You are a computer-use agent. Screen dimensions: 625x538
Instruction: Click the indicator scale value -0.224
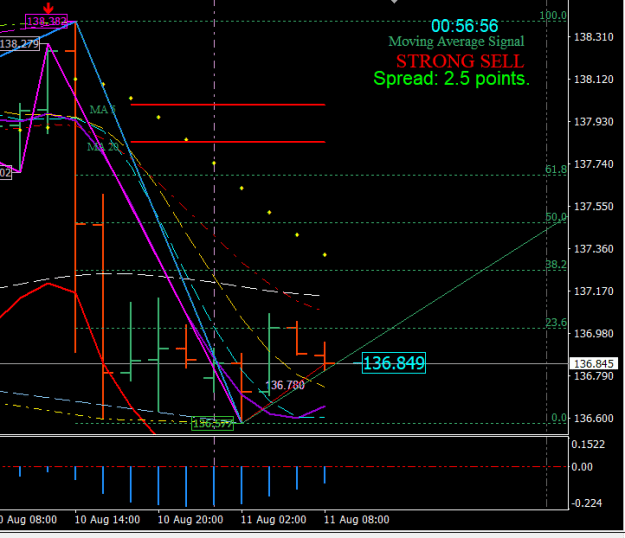587,503
